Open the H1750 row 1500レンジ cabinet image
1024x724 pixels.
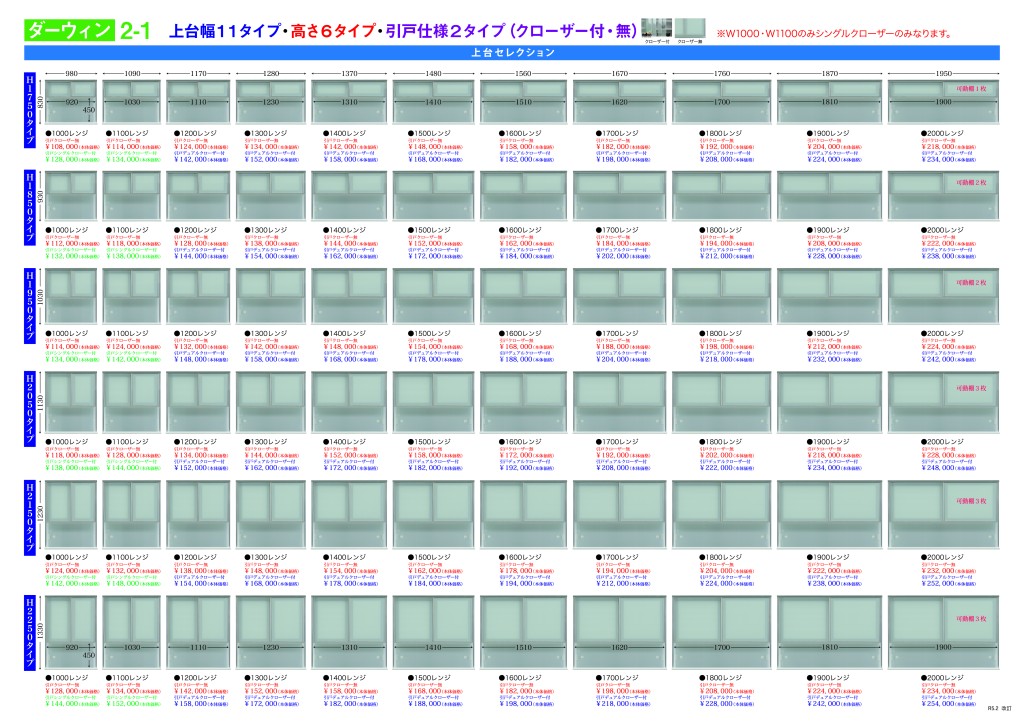point(433,102)
